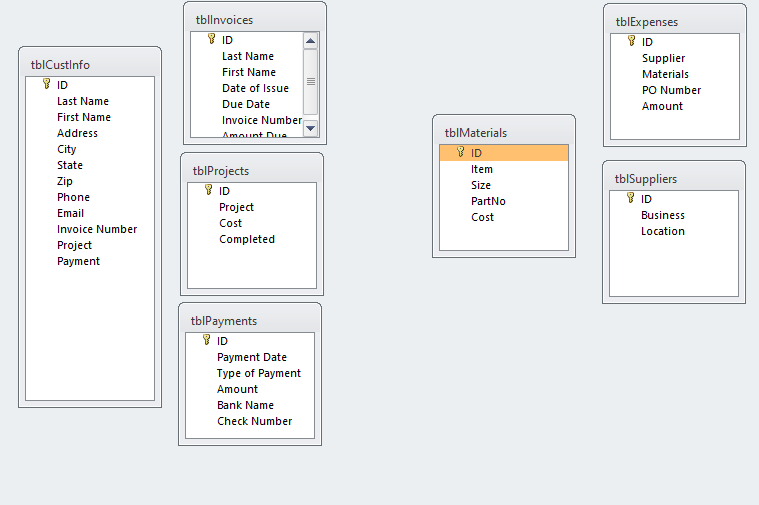Select the Phone field in tblCustInfo

[90, 197]
